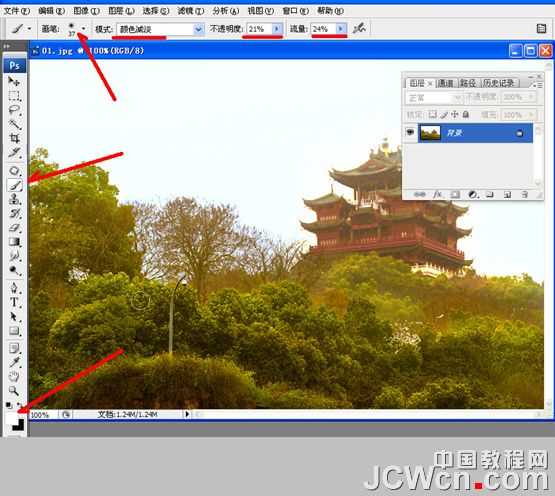555x496 pixels.
Task: Open the 流量 flow slider arrow
Action: pos(341,29)
